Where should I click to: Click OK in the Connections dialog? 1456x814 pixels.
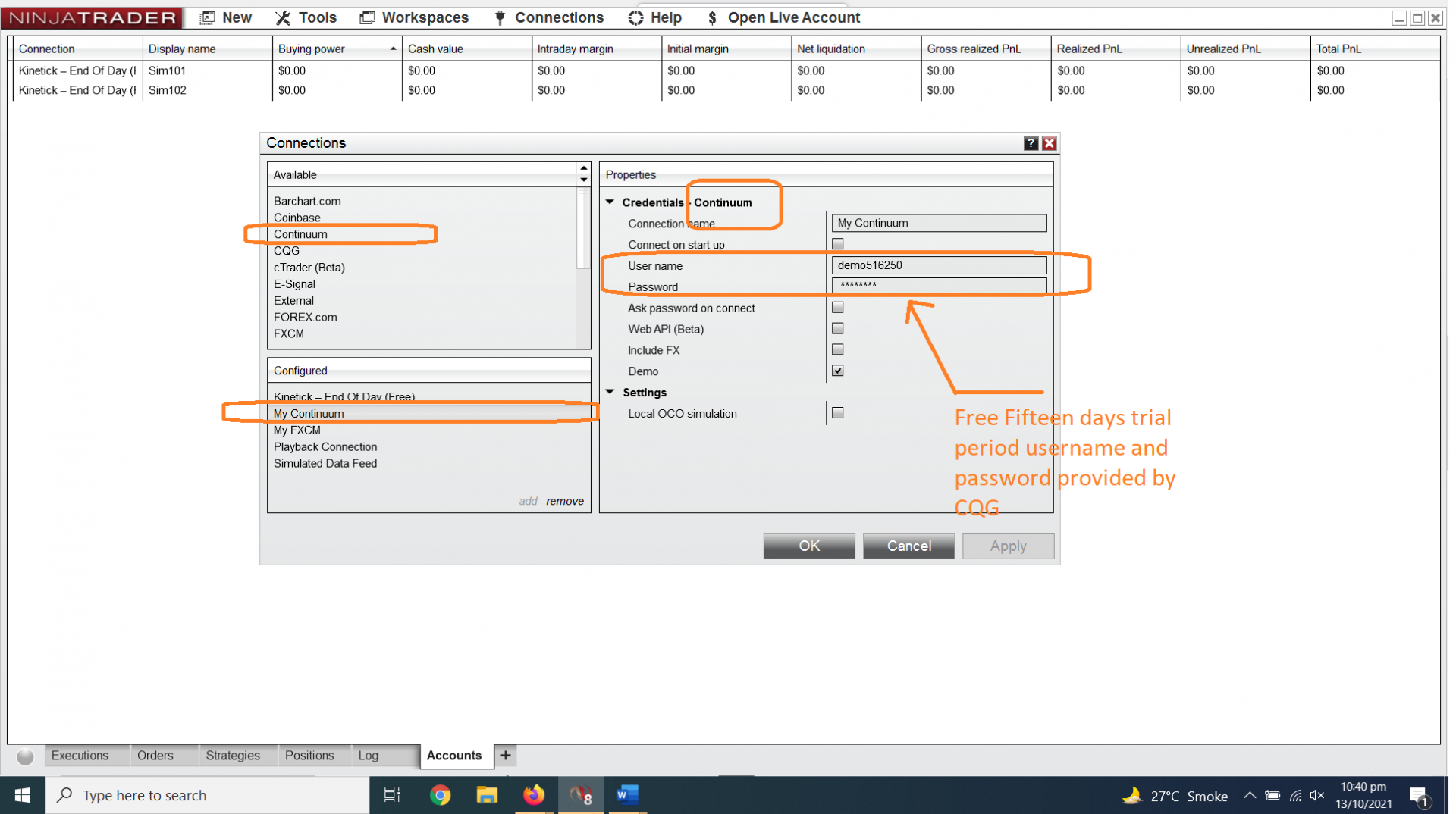click(809, 546)
